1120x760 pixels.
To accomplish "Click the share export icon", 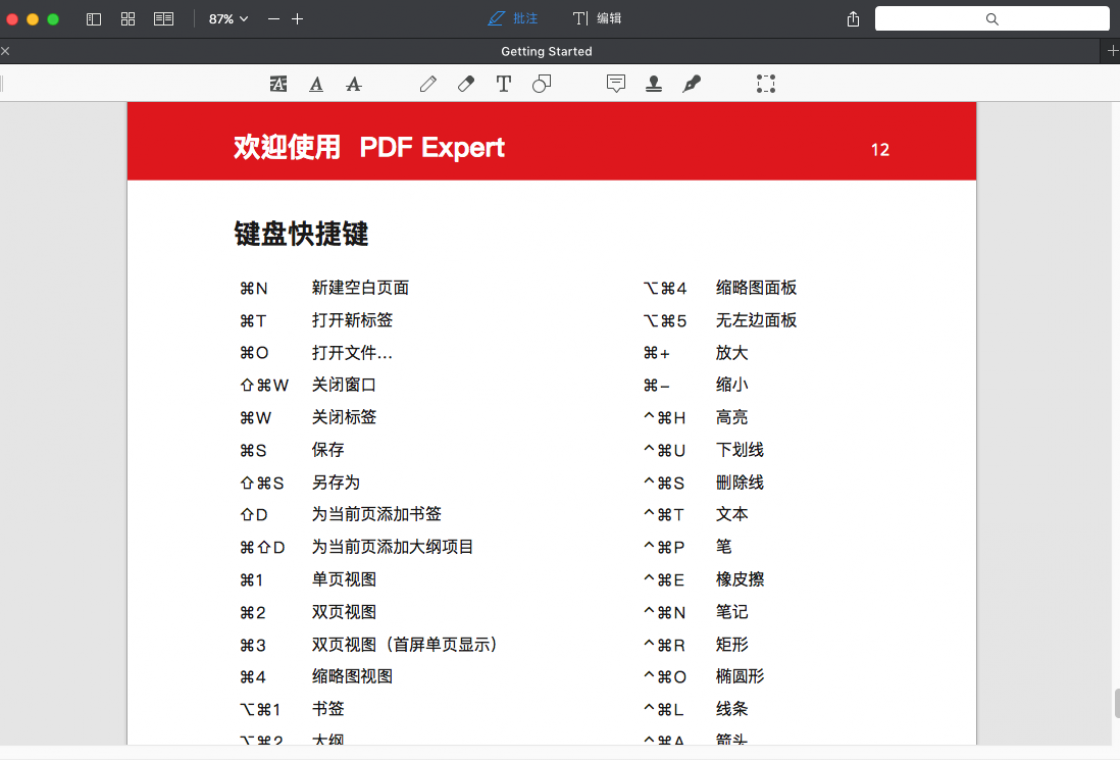I will click(853, 19).
